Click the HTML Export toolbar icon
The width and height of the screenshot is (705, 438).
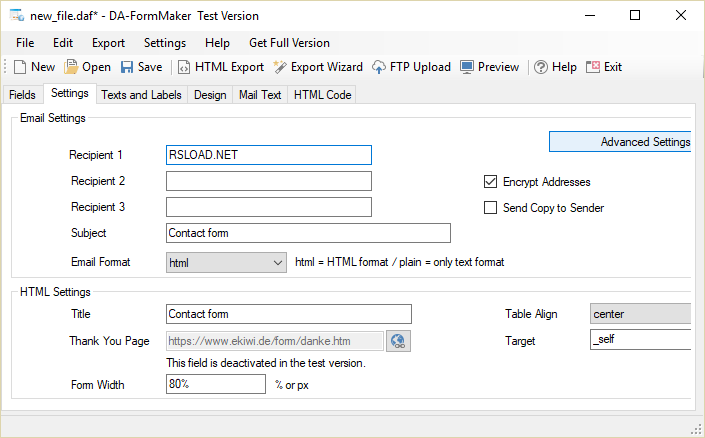coord(184,67)
